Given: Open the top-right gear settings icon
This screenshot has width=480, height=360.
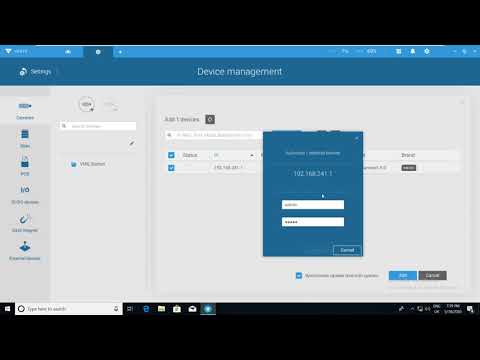Looking at the screenshot, I should click(427, 51).
